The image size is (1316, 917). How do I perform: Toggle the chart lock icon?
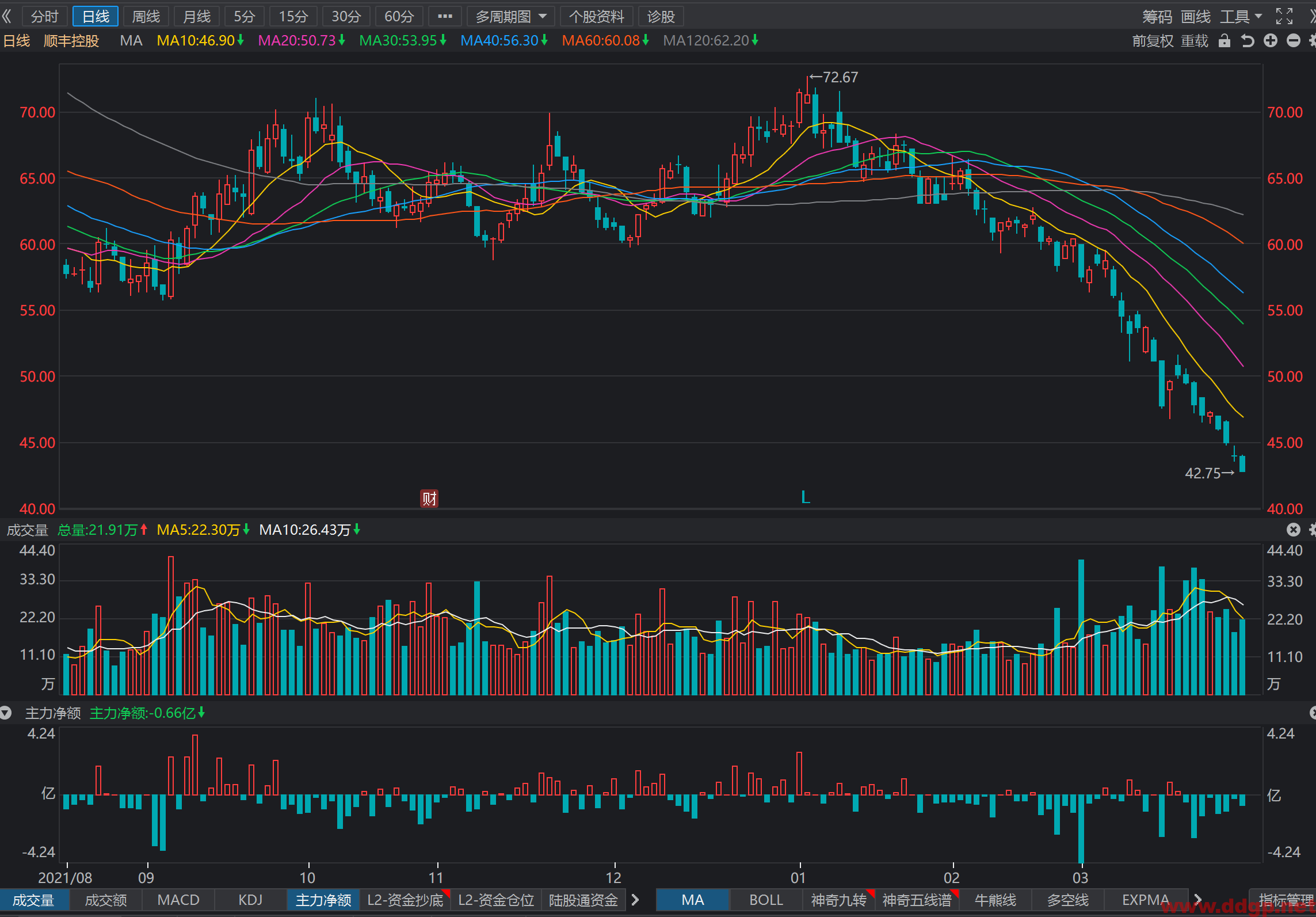click(1225, 41)
